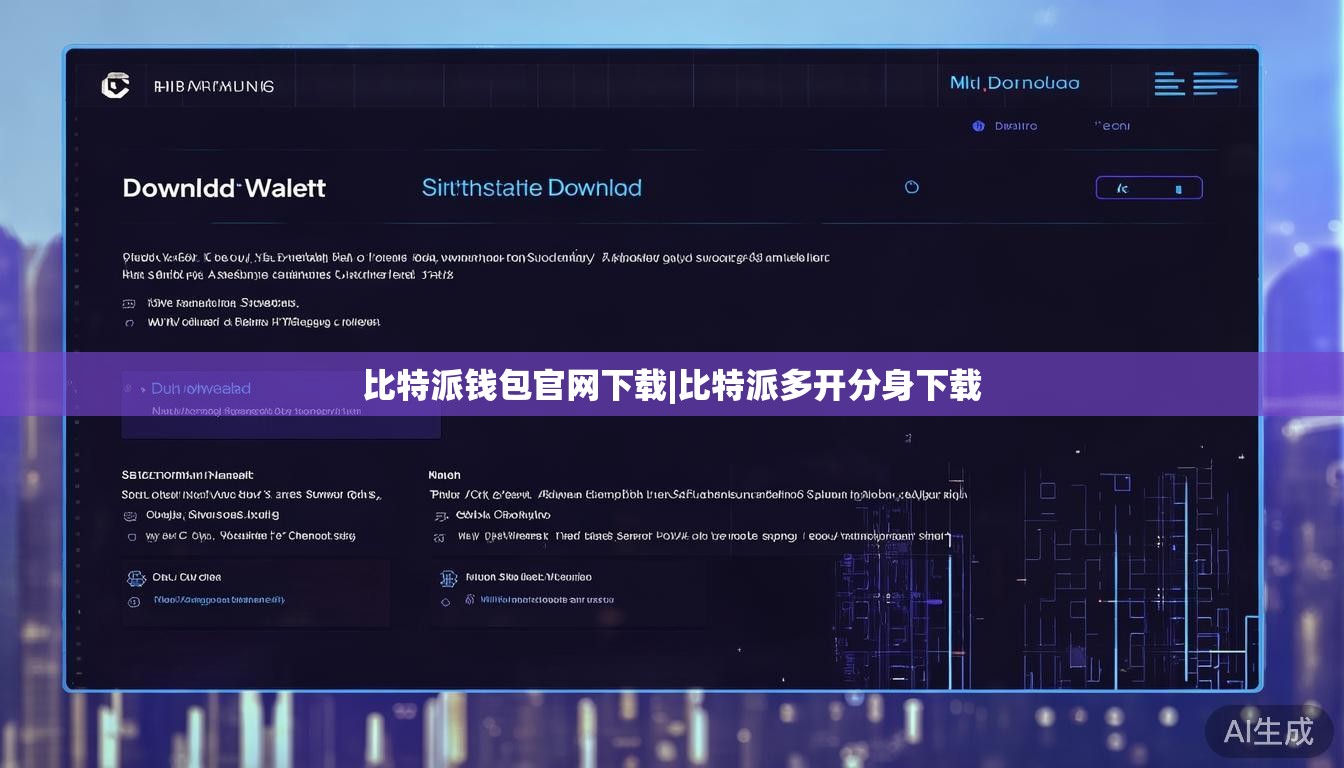This screenshot has height=768, width=1344.
Task: Switch to the Sirt'thstatie Downlad tab
Action: pyautogui.click(x=531, y=187)
